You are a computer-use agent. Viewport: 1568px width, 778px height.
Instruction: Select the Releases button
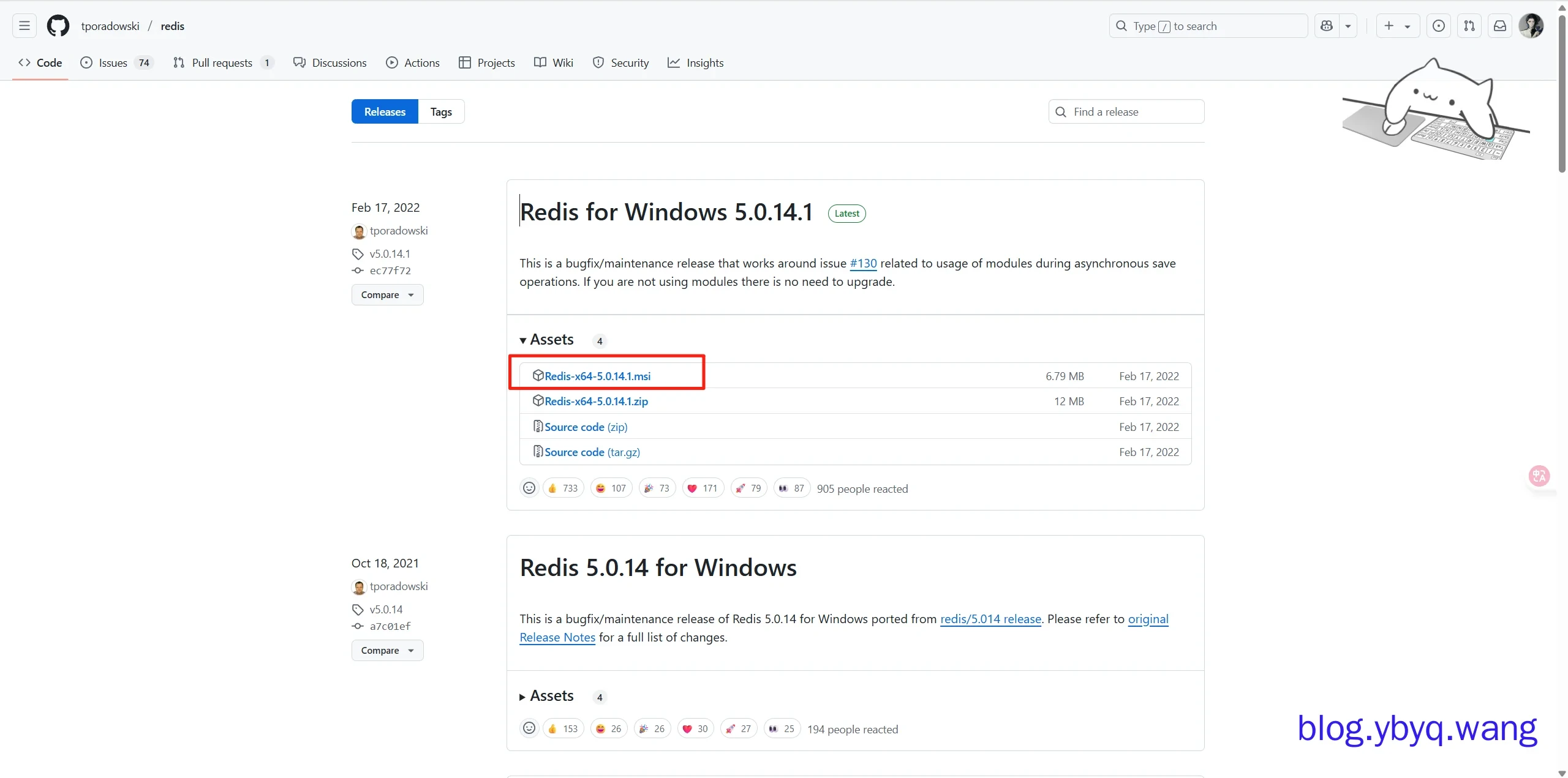(x=385, y=111)
